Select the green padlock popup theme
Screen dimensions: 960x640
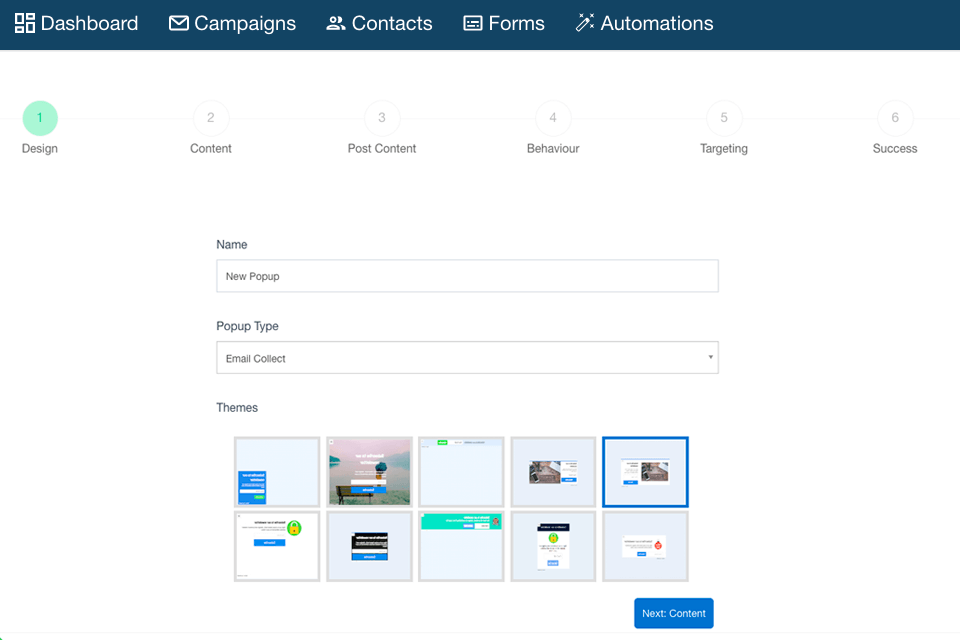pyautogui.click(x=277, y=546)
